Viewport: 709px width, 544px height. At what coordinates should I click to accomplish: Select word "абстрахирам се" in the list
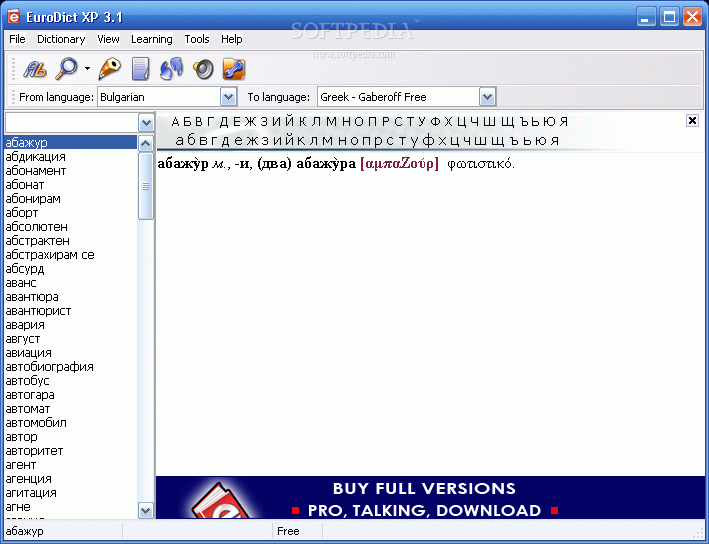tap(71, 255)
